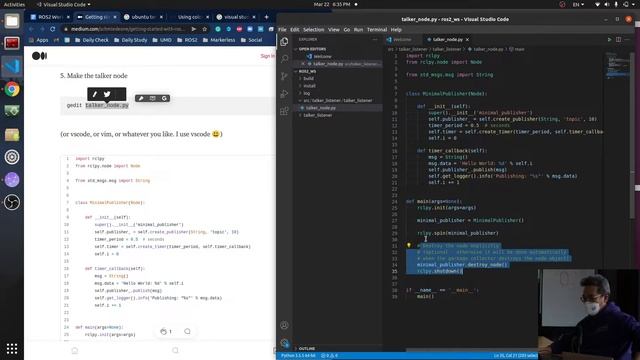Open the Selection menu in VS Code
This screenshot has height=360, width=640.
click(313, 30)
